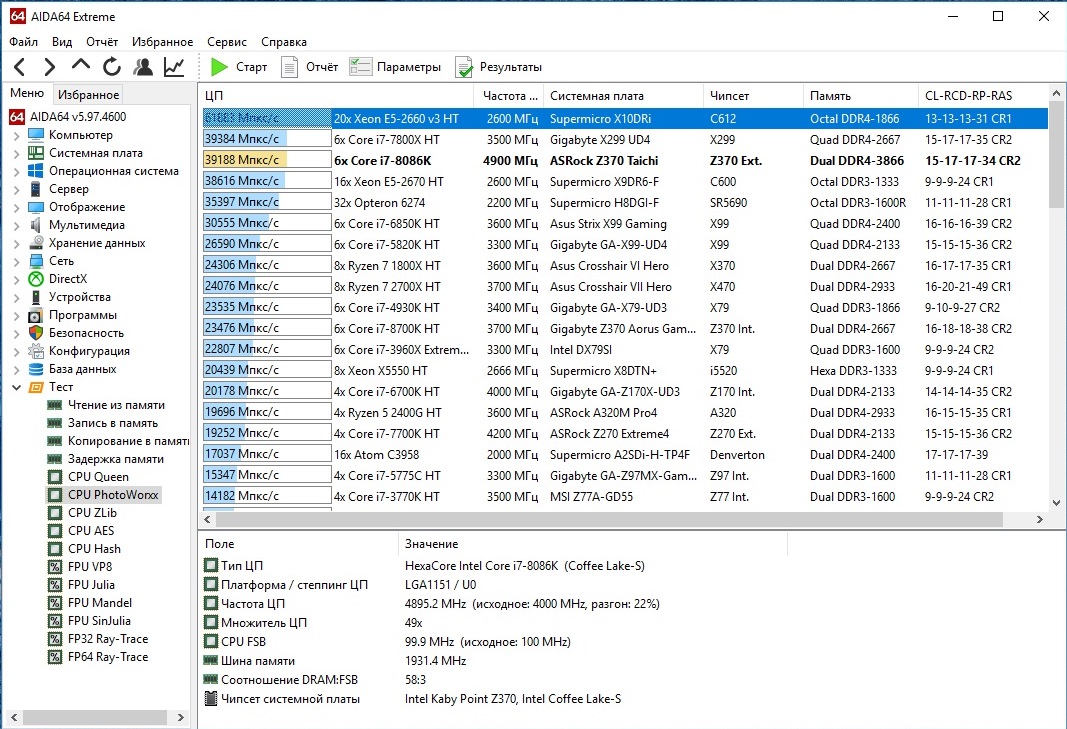Select the 20x Xeon E5-2660 v3 HT row
This screenshot has width=1067, height=729.
click(625, 118)
